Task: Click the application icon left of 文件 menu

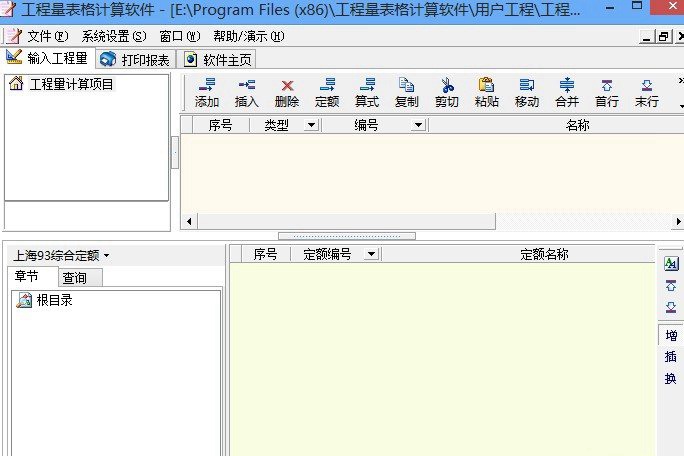Action: (13, 36)
